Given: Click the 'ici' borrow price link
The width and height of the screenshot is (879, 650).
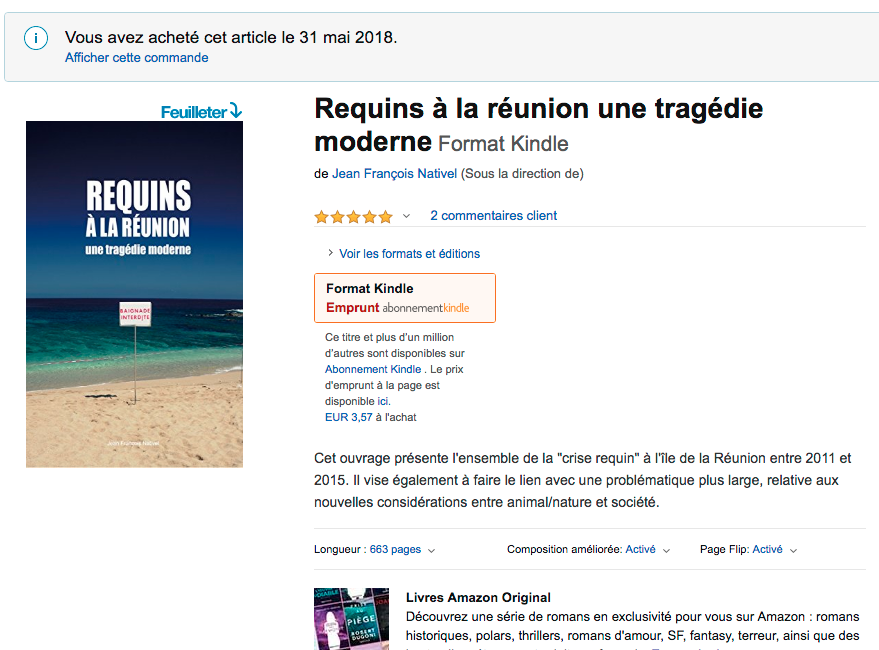Looking at the screenshot, I should [x=383, y=401].
